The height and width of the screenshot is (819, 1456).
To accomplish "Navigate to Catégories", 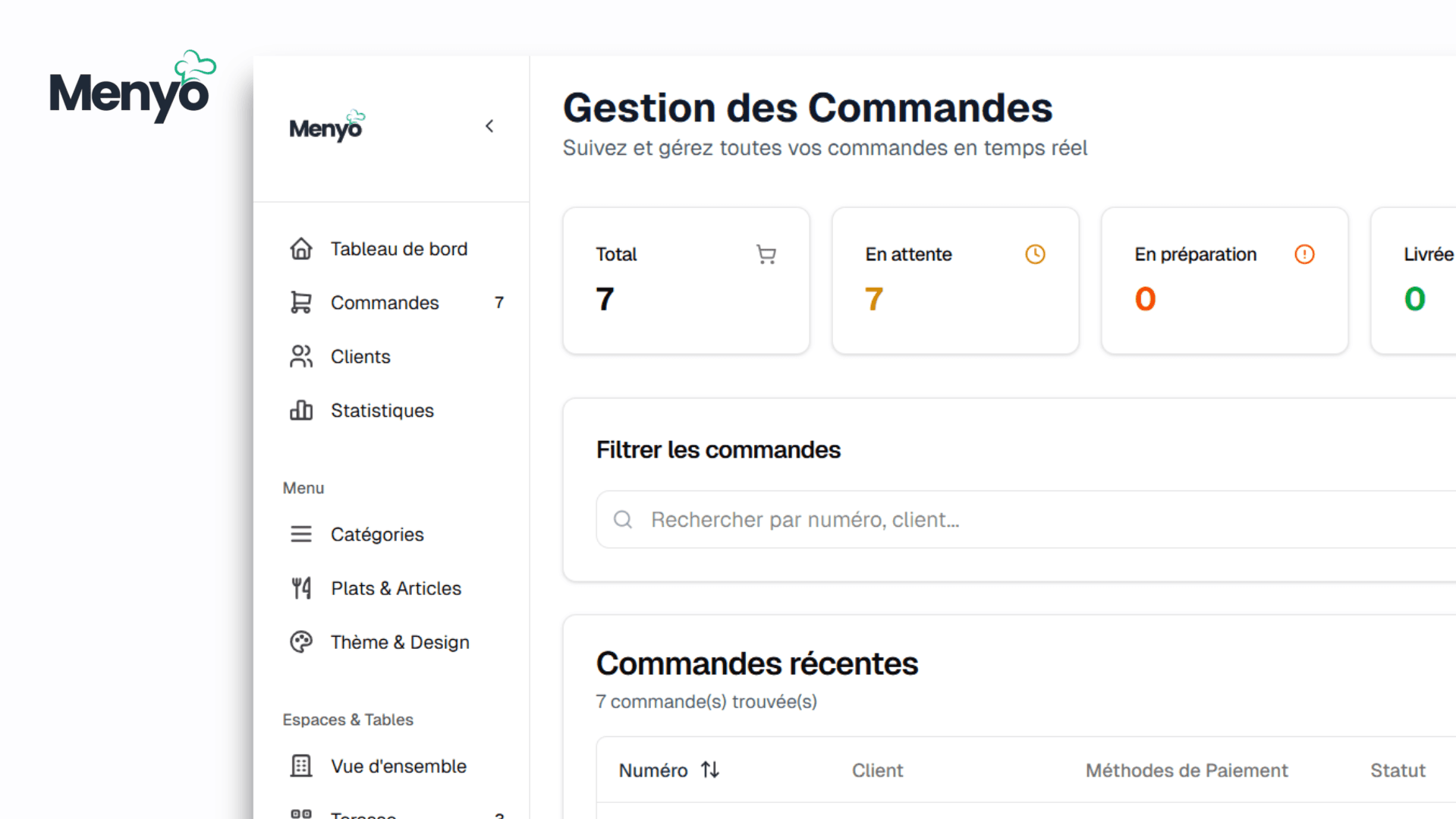I will pos(392,534).
